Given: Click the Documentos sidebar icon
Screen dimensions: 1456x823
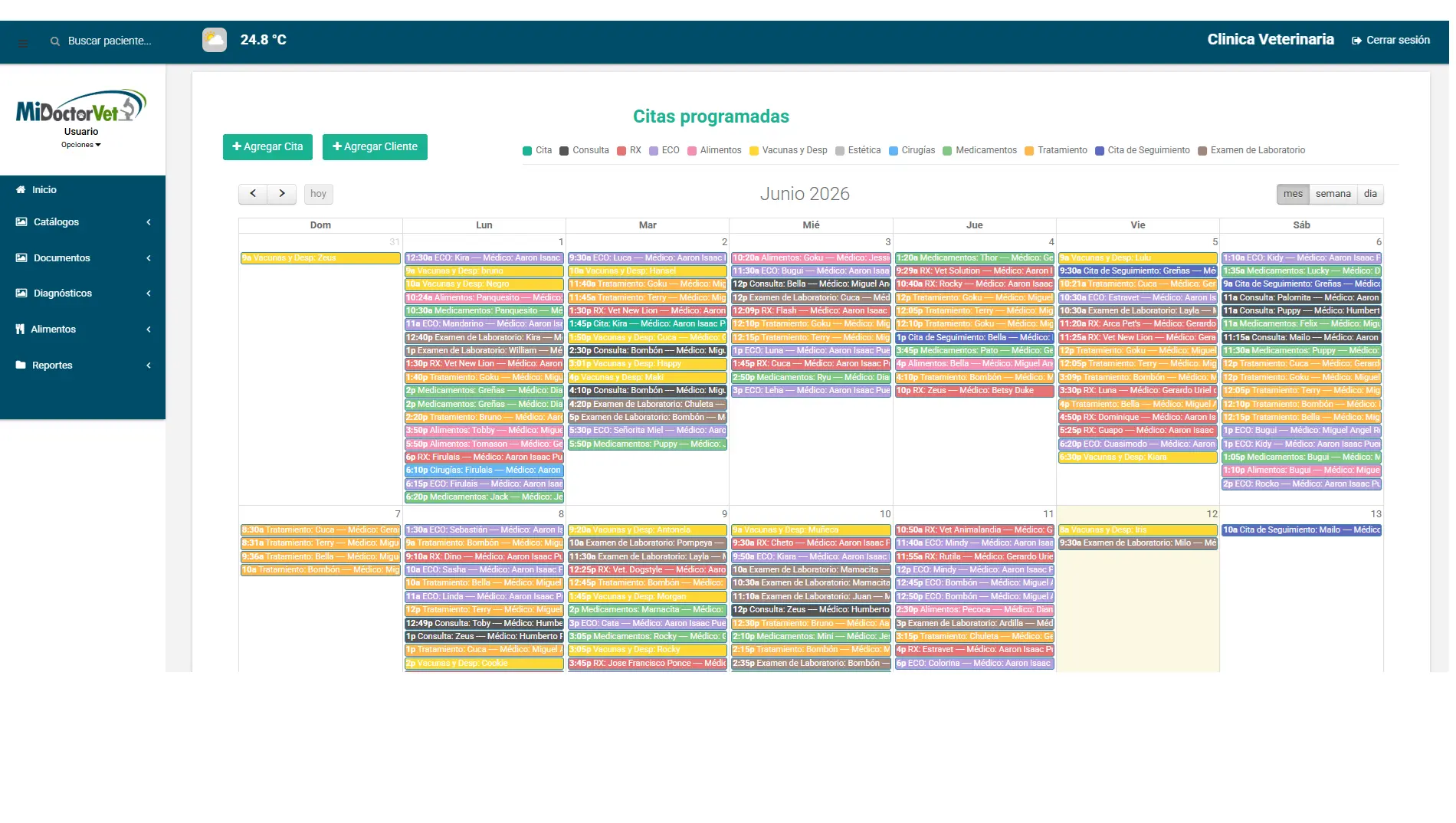Looking at the screenshot, I should pos(21,257).
